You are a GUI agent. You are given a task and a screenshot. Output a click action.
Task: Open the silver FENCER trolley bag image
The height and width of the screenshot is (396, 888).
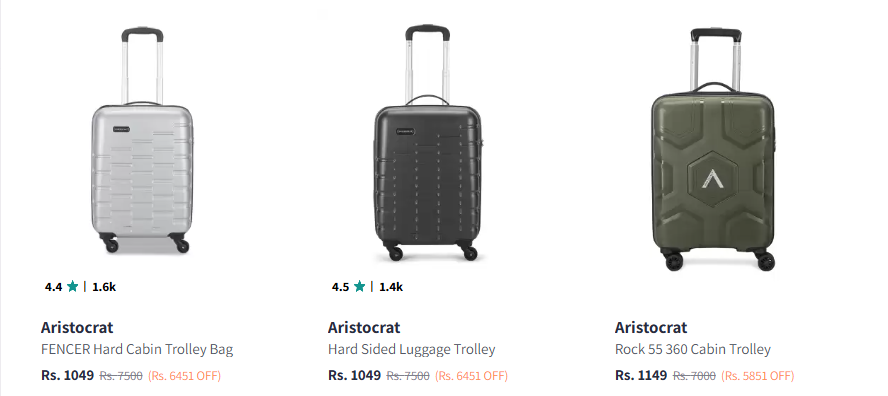[142, 140]
